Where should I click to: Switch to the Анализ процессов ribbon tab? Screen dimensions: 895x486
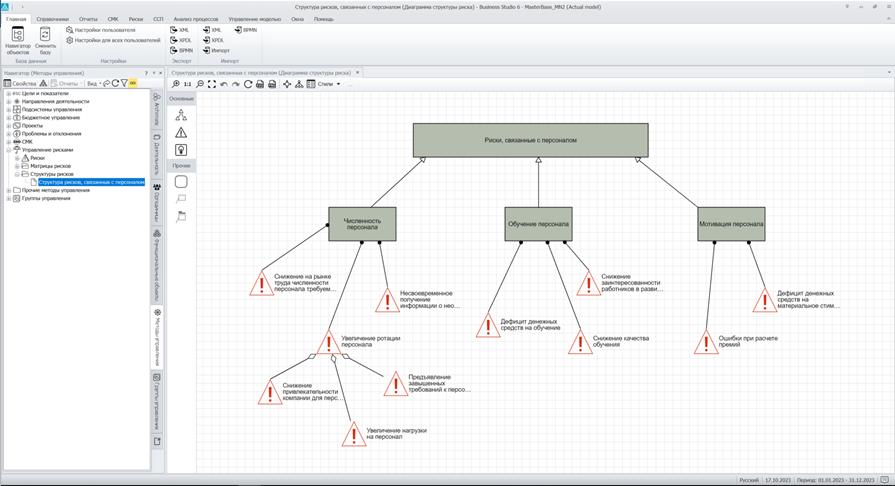(198, 19)
